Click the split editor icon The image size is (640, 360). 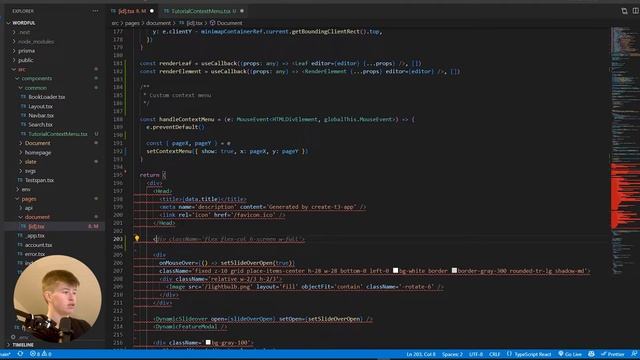636,11
